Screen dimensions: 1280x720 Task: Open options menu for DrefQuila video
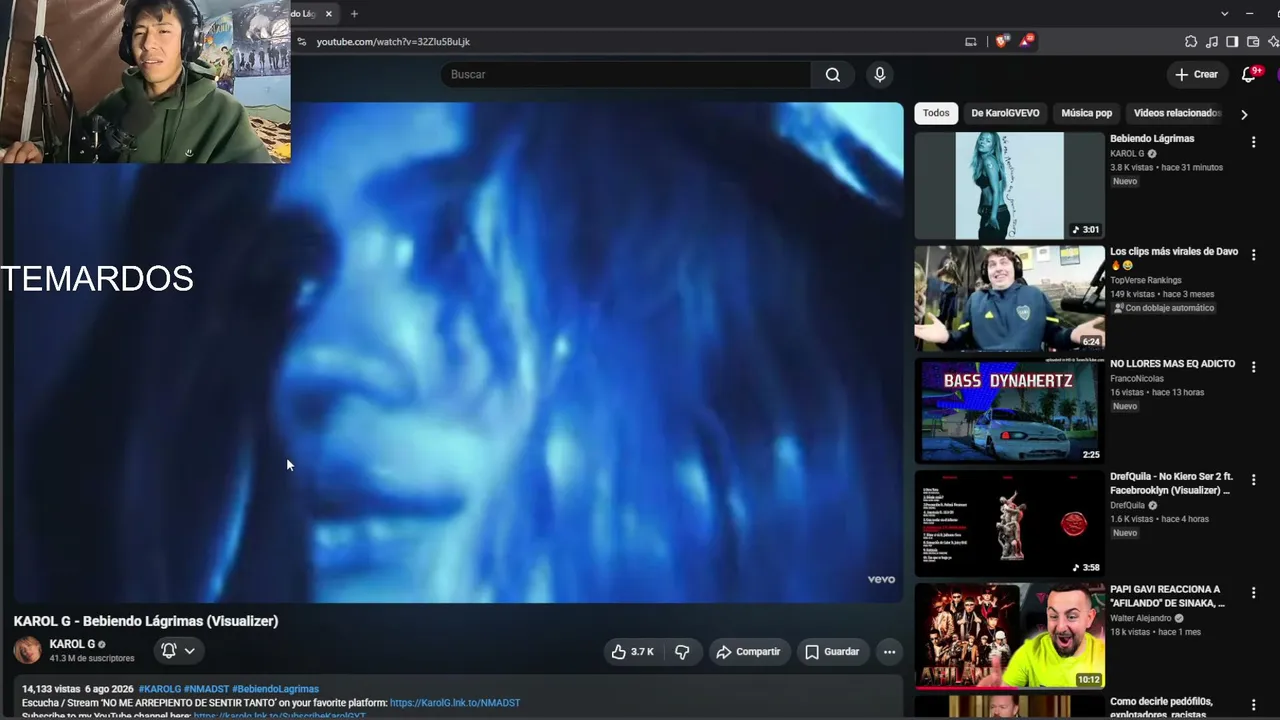[x=1253, y=481]
